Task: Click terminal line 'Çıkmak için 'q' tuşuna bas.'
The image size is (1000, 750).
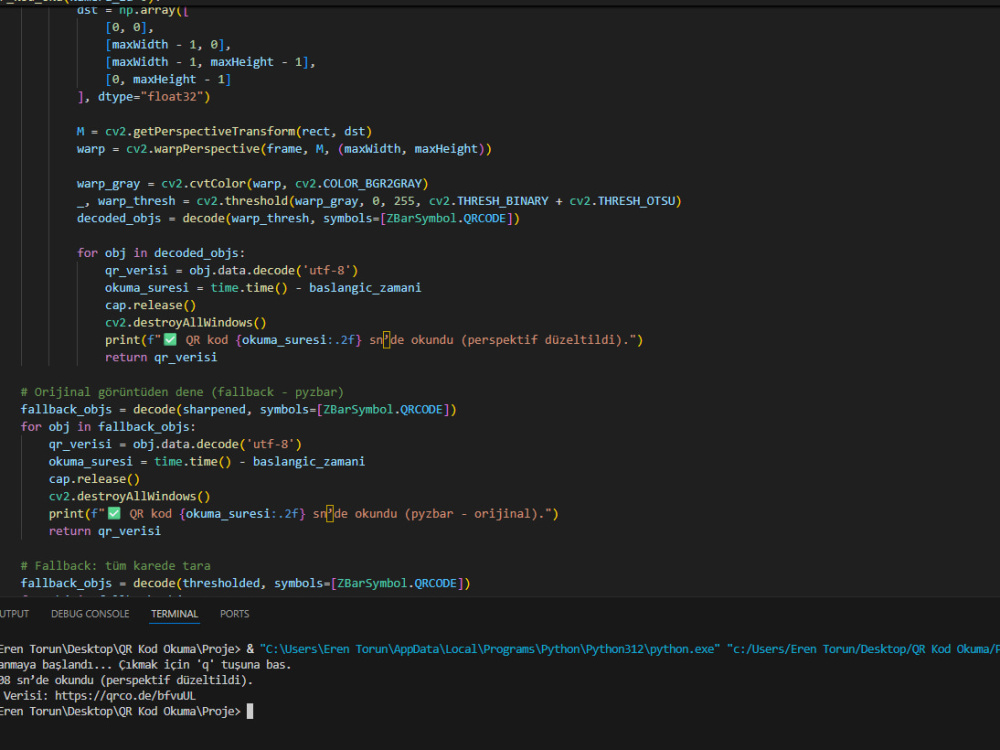Action: 205,665
